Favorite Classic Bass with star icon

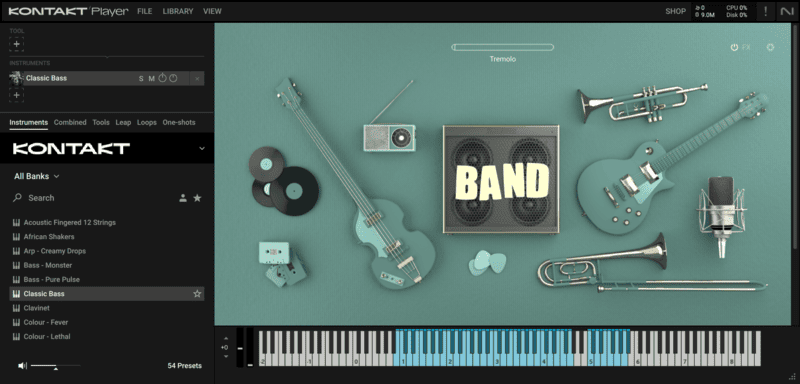tap(197, 294)
